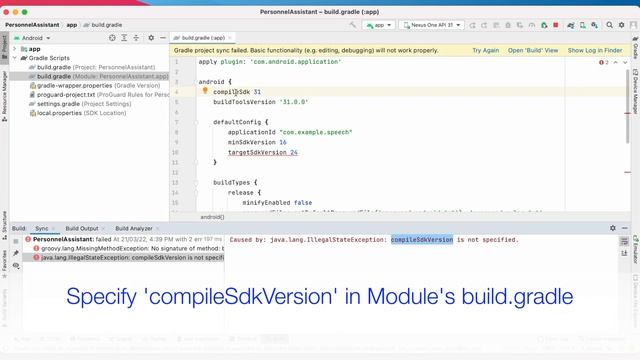Click the editor vertical scrollbar

point(628,107)
